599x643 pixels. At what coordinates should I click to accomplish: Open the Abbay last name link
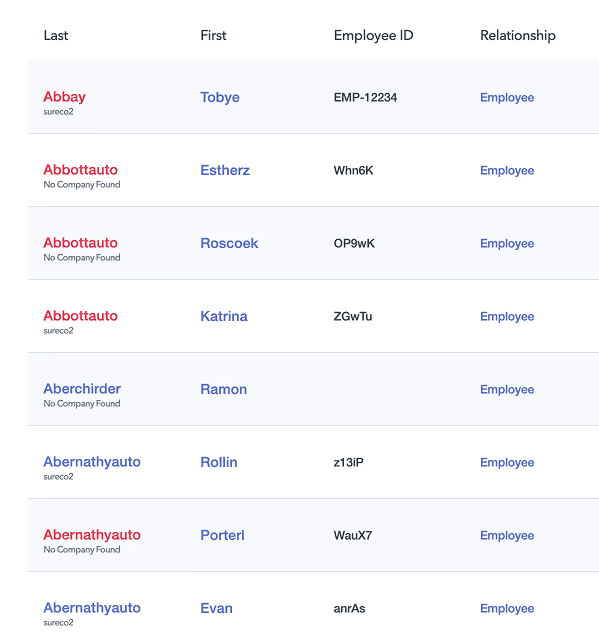(x=64, y=97)
